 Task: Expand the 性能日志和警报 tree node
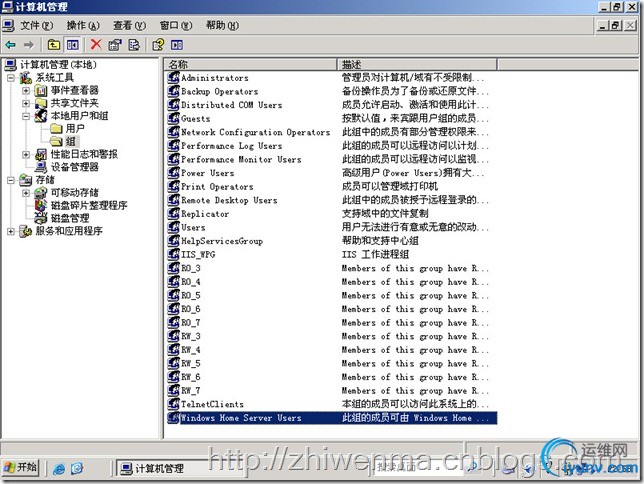26,154
